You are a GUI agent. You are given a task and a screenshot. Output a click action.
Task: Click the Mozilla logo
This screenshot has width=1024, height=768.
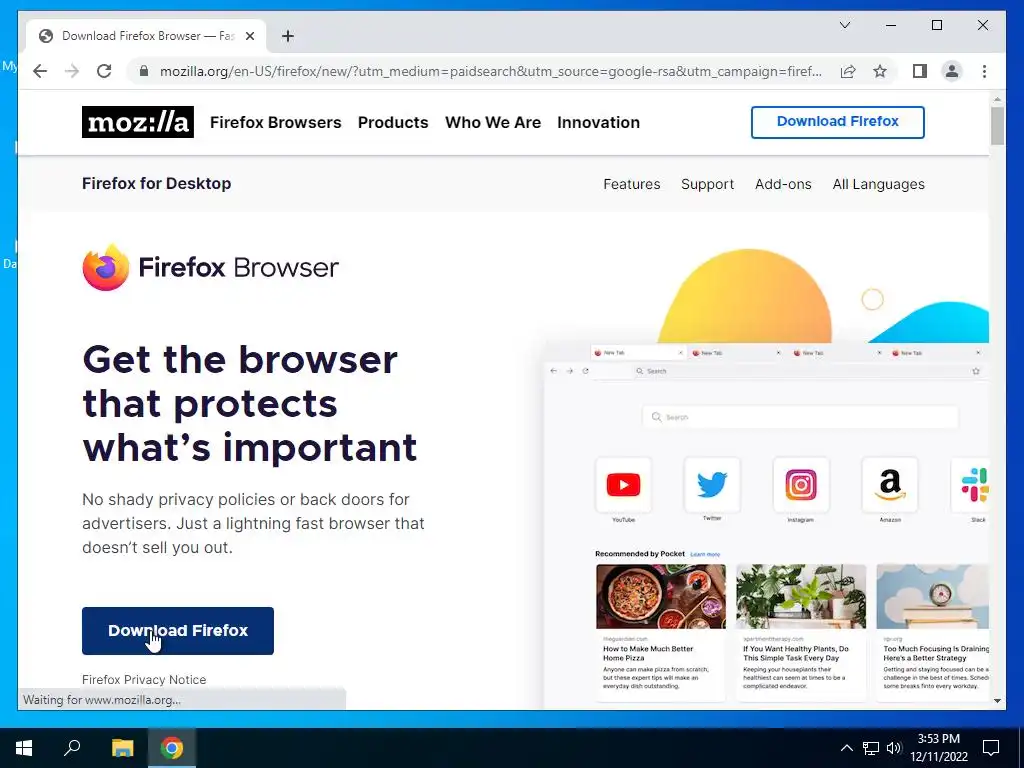tap(138, 122)
